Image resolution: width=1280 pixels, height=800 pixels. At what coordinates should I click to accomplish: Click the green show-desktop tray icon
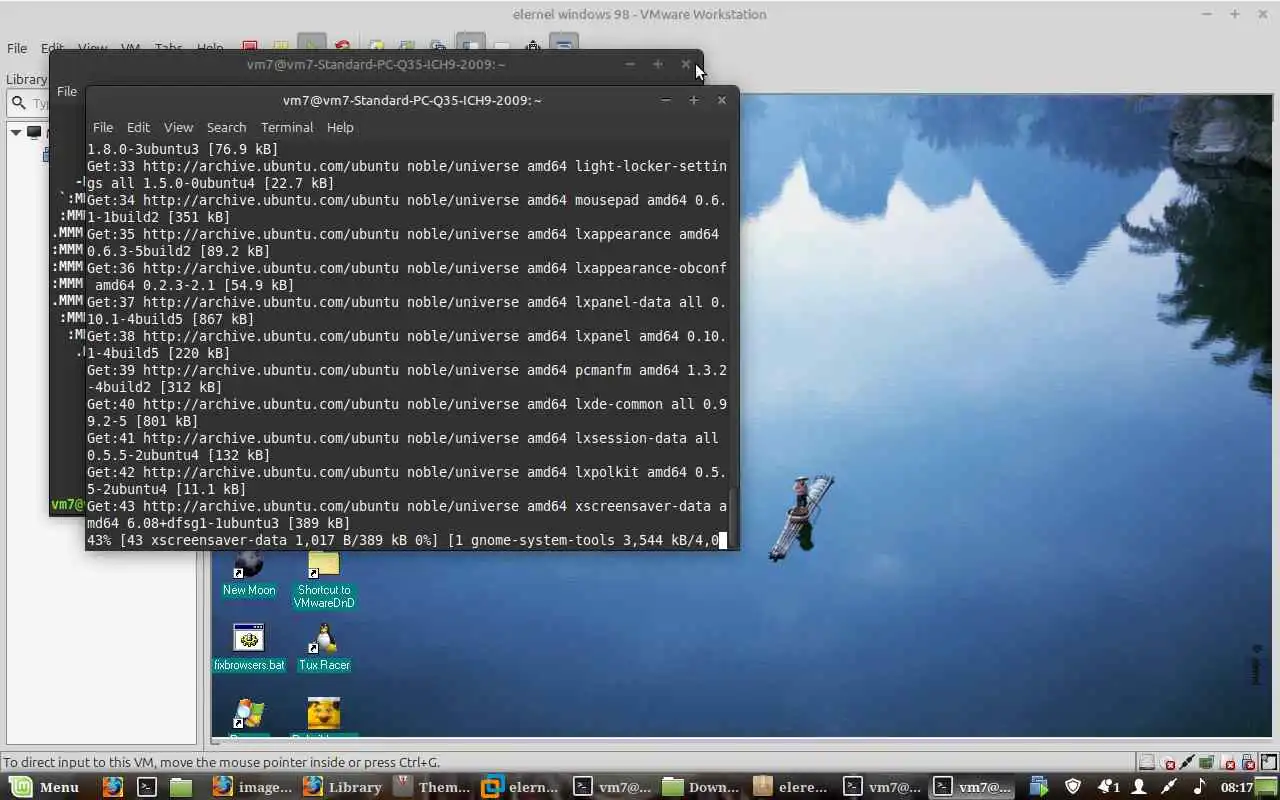pos(1267,787)
